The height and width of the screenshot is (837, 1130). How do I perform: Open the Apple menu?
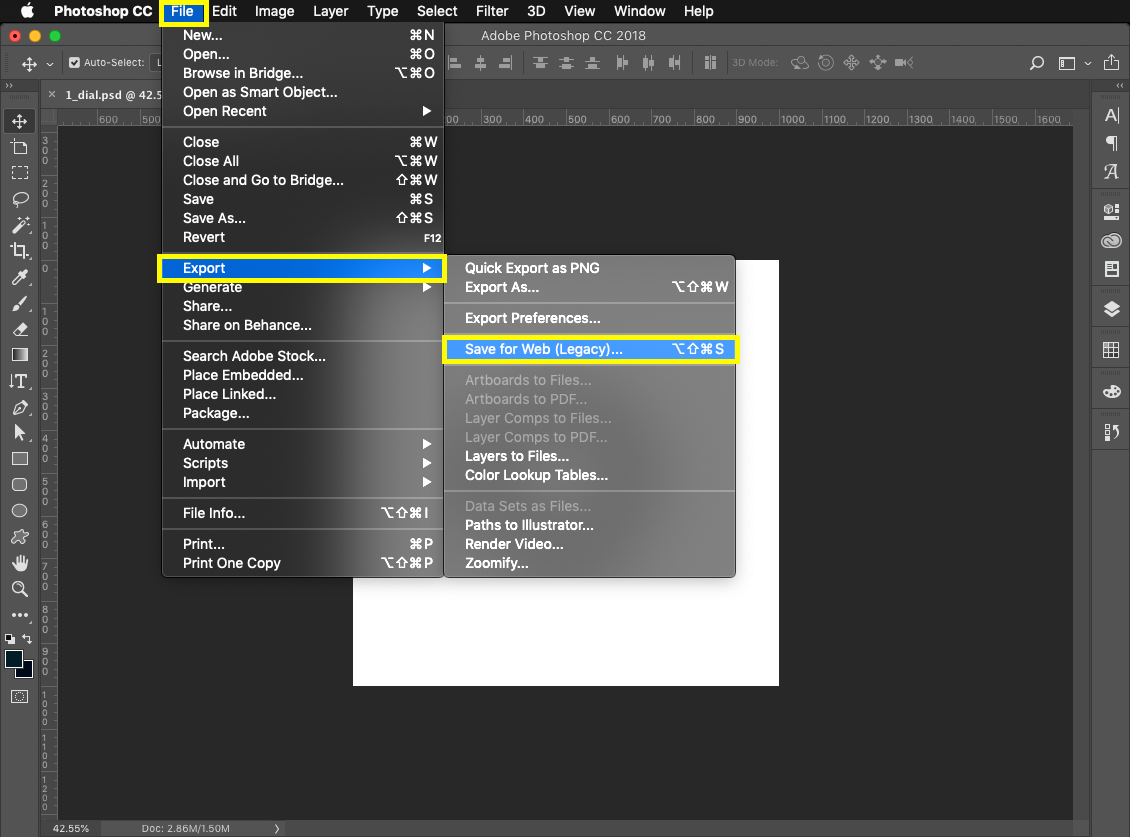pyautogui.click(x=27, y=11)
